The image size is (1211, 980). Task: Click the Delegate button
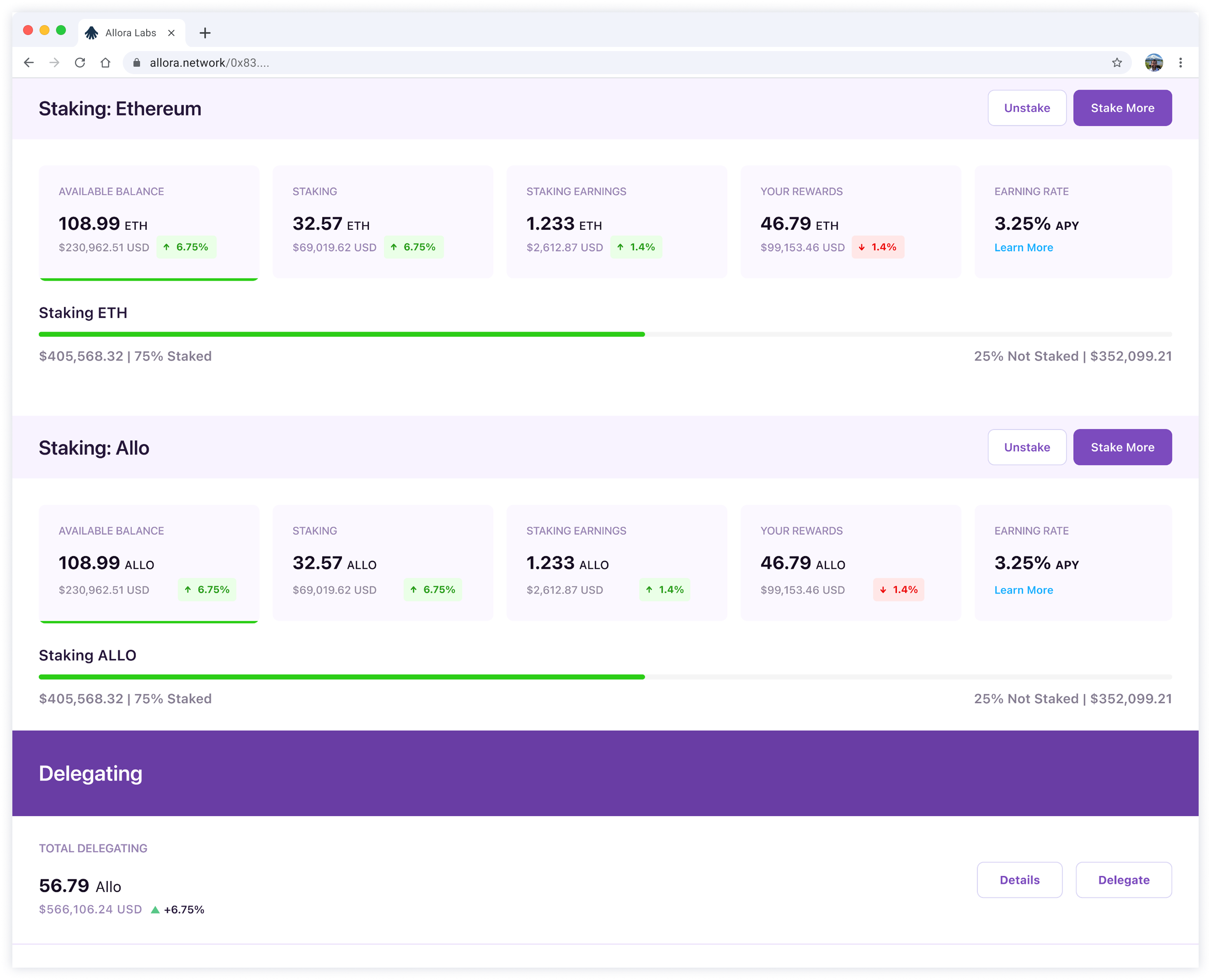[1123, 880]
